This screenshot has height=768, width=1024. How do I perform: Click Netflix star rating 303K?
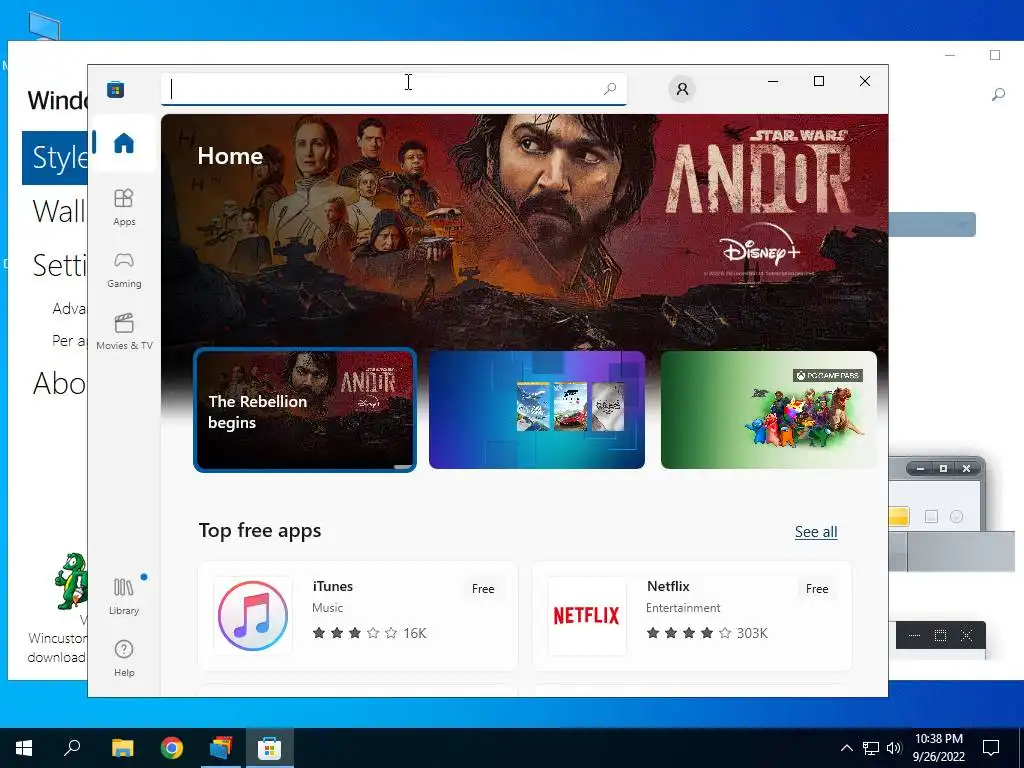coord(707,633)
